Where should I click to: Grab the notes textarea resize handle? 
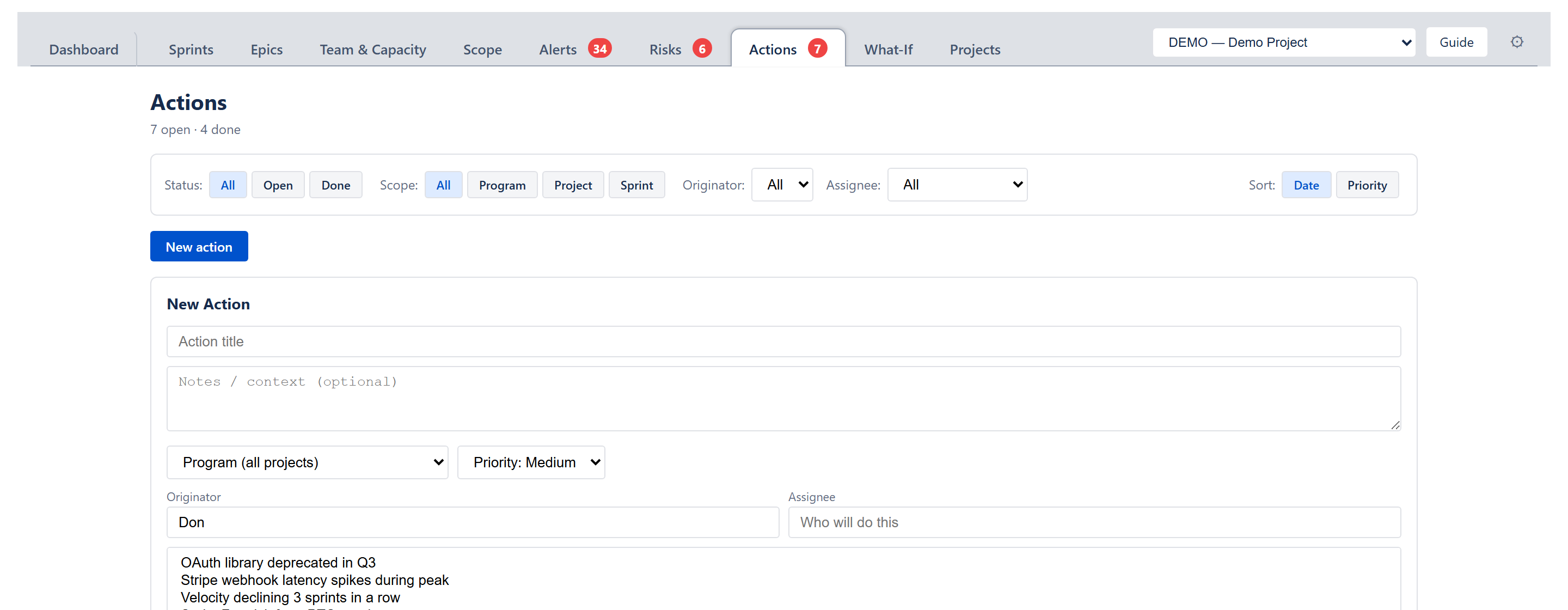(x=1395, y=425)
